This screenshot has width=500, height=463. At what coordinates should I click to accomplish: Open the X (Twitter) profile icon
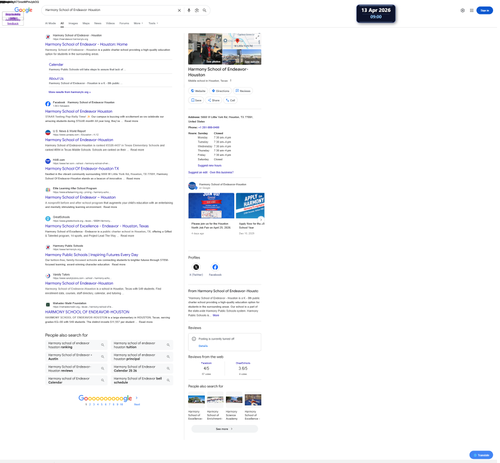coord(196,267)
